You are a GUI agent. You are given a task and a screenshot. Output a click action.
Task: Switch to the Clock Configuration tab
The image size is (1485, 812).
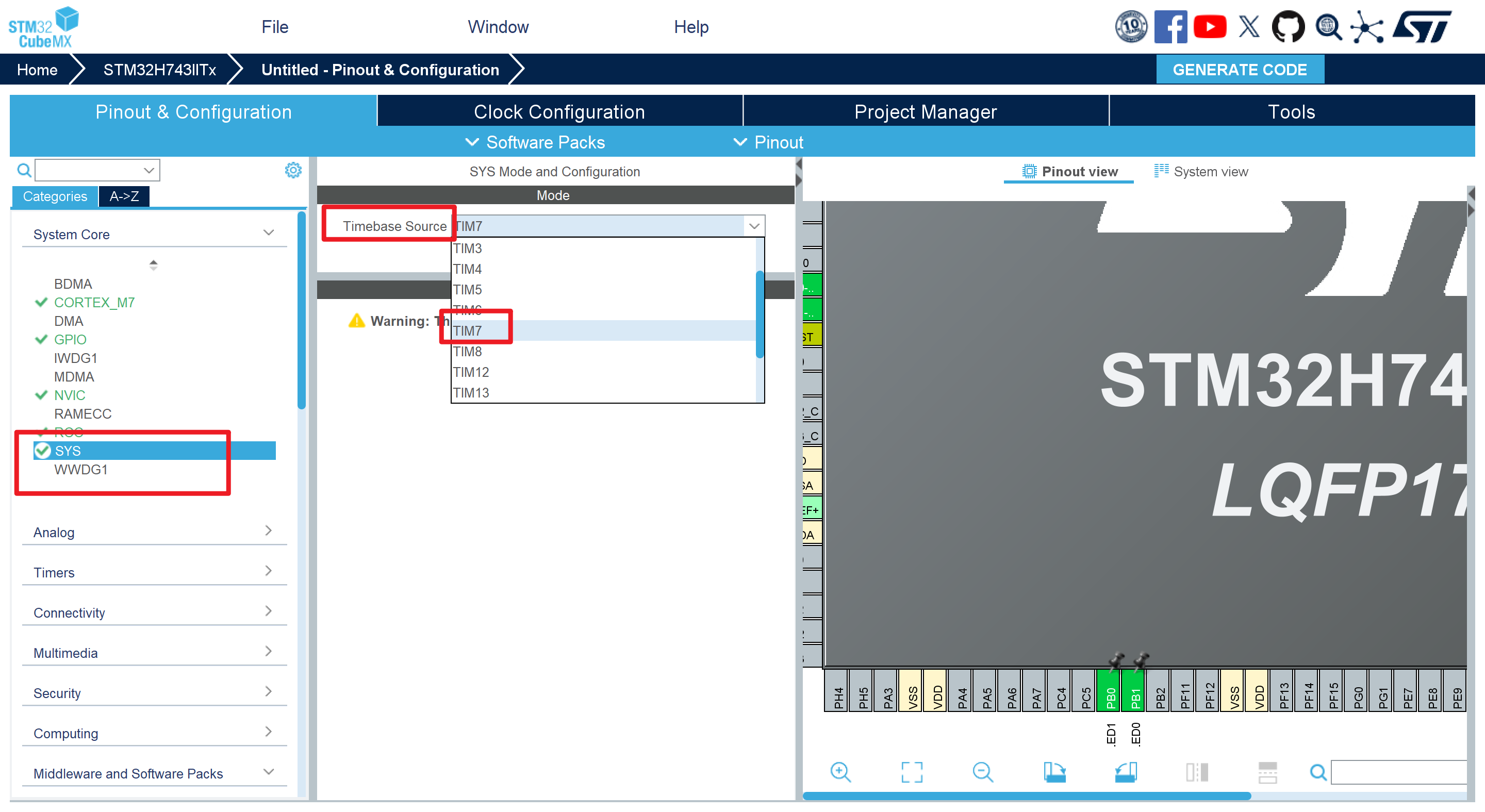(560, 111)
